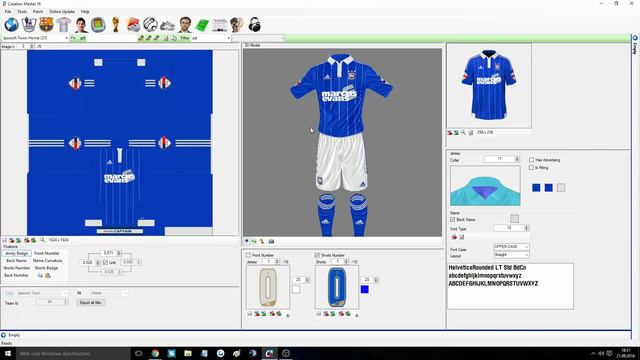Click the import icon under Font Type
The image size is (640, 360).
pos(454,237)
